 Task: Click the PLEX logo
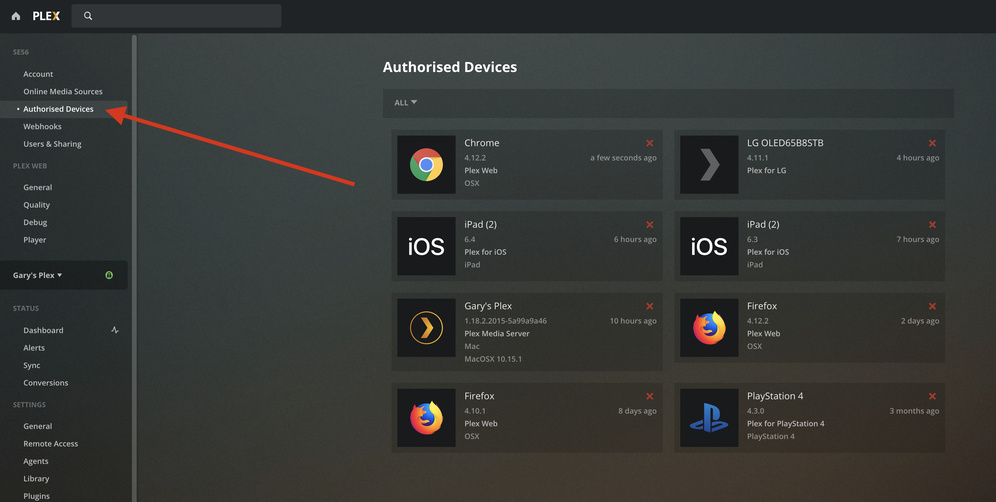coord(46,16)
